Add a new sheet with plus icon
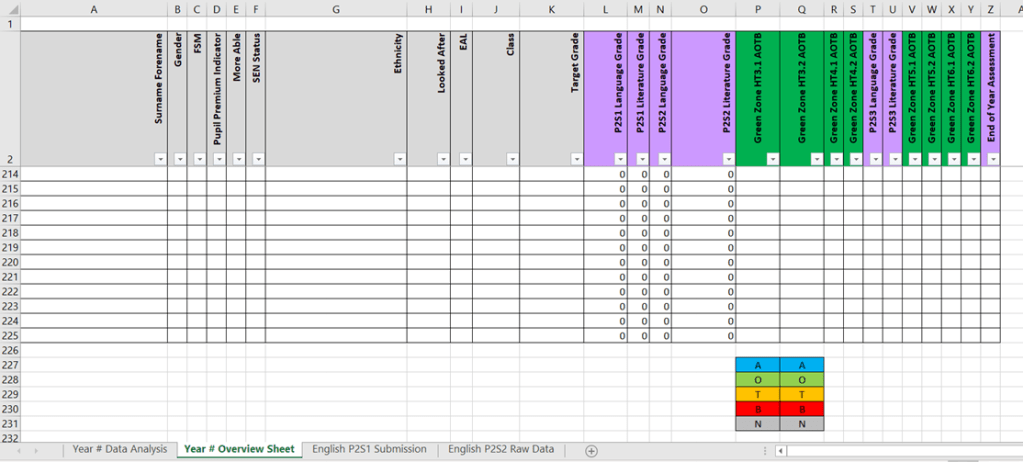This screenshot has height=462, width=1023. pyautogui.click(x=591, y=451)
